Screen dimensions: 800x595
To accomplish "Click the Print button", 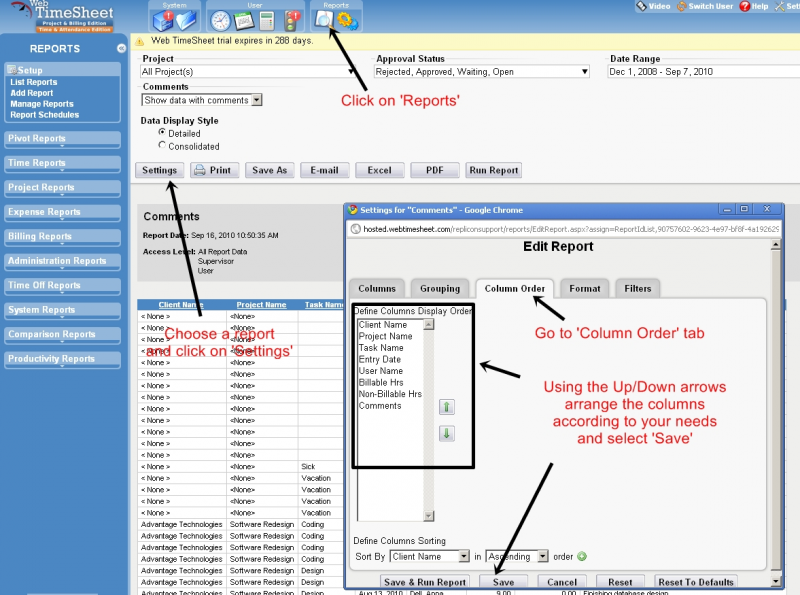I will [214, 170].
